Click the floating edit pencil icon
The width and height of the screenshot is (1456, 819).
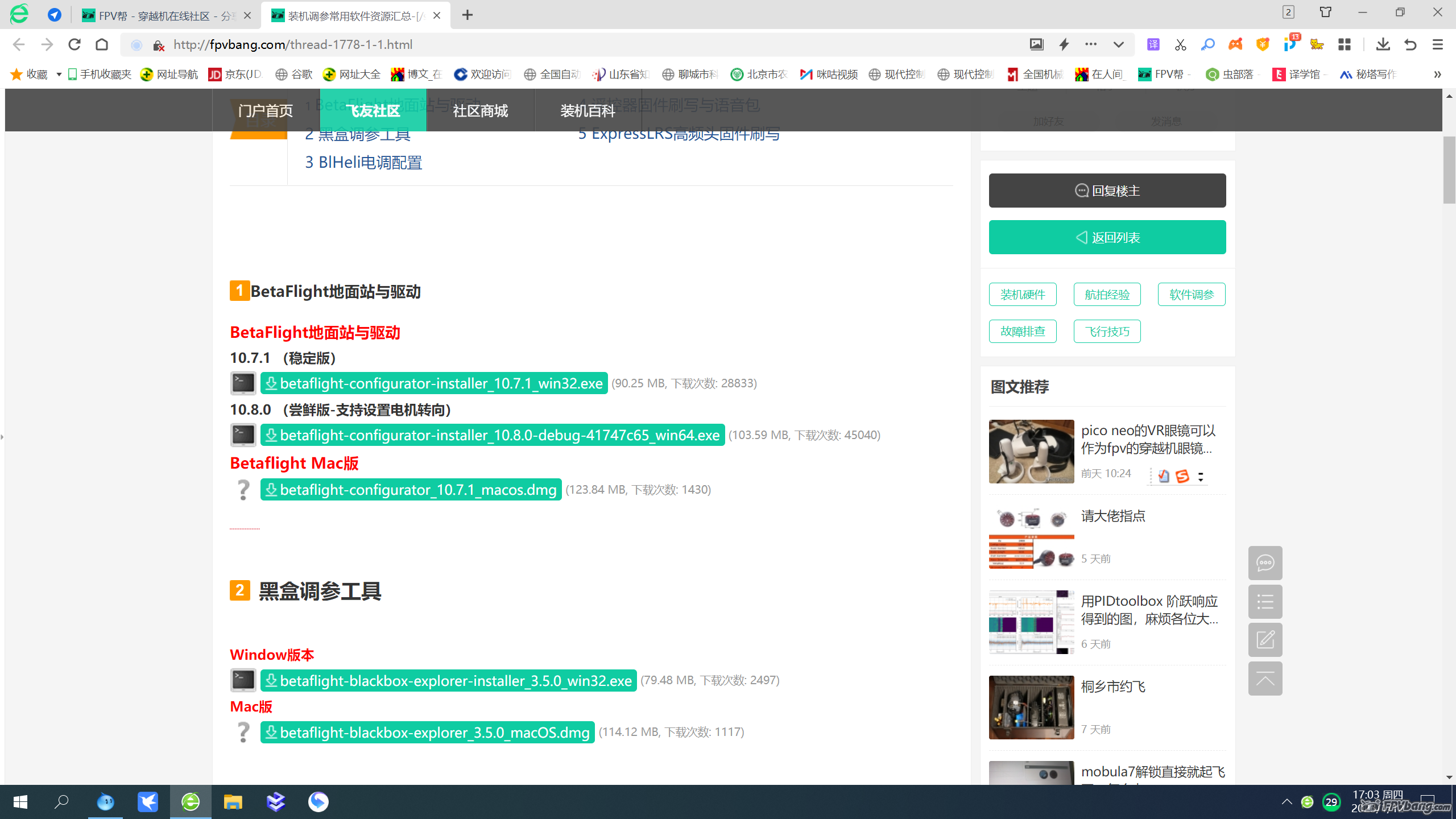1265,640
